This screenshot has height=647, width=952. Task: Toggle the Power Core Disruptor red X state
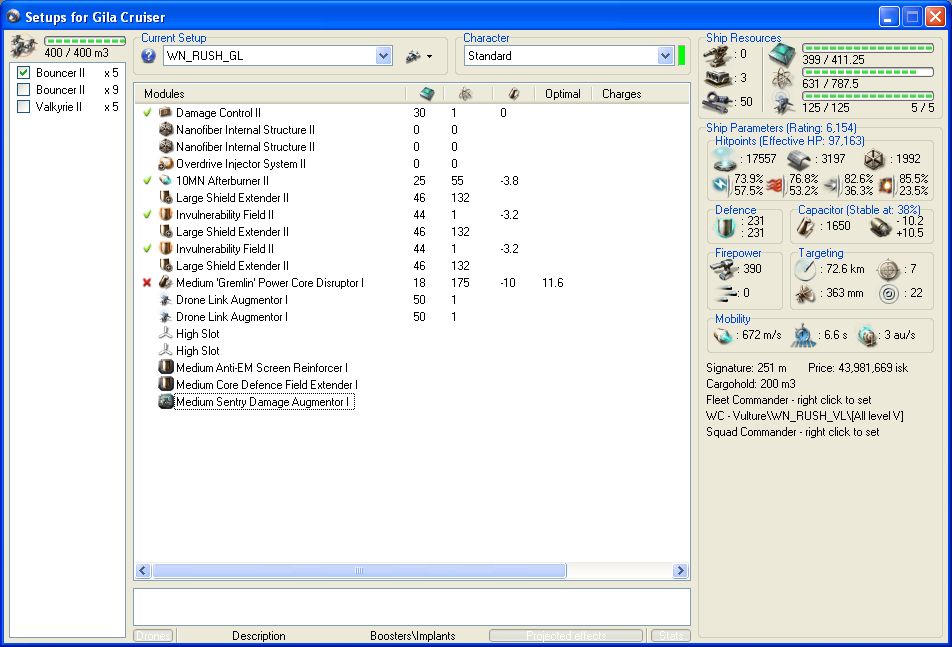[147, 283]
